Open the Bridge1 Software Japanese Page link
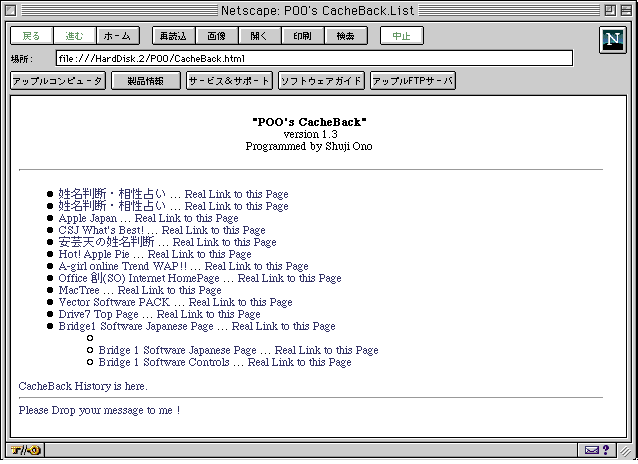 point(136,326)
